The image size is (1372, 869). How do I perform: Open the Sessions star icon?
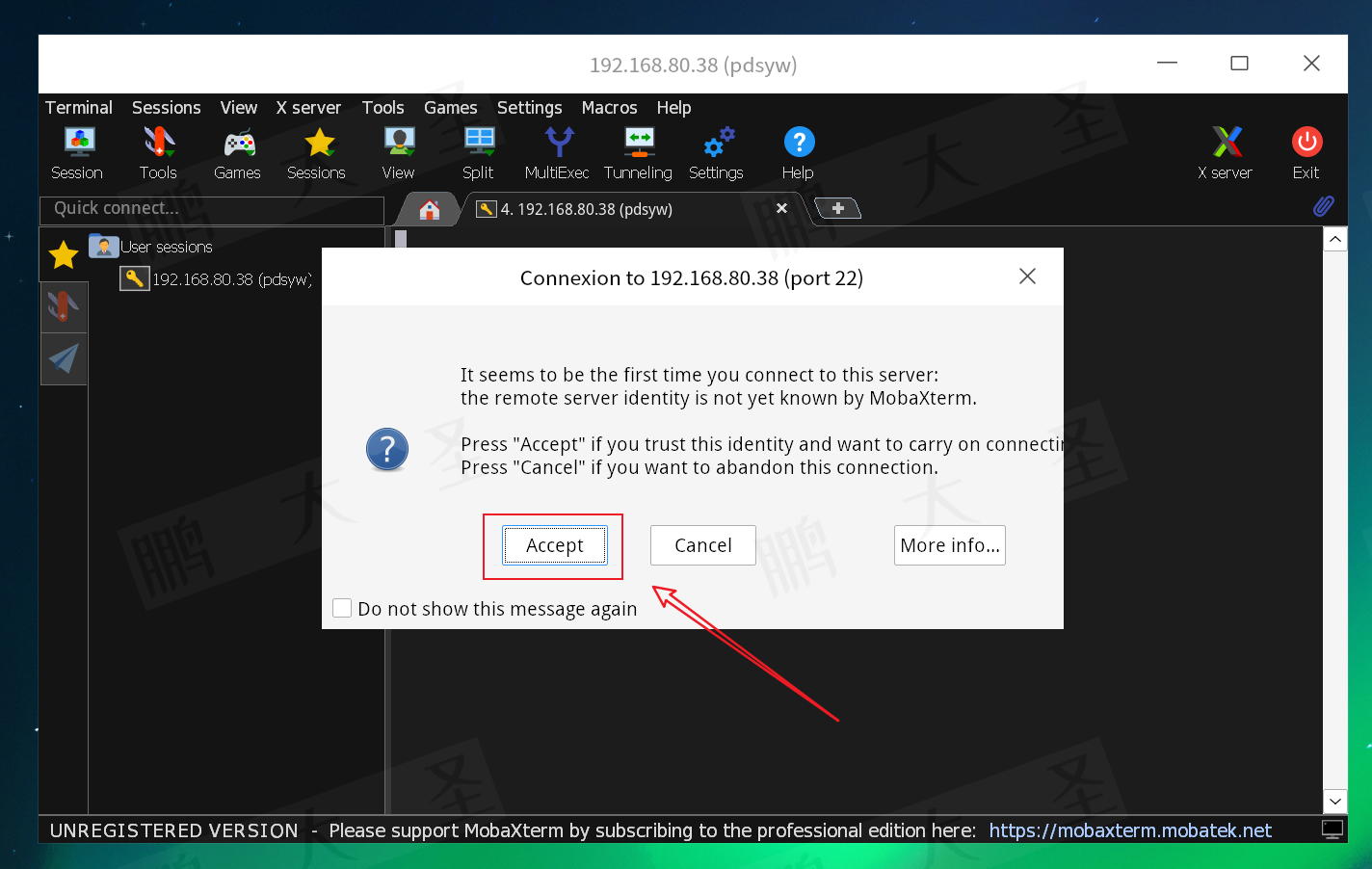(x=317, y=153)
